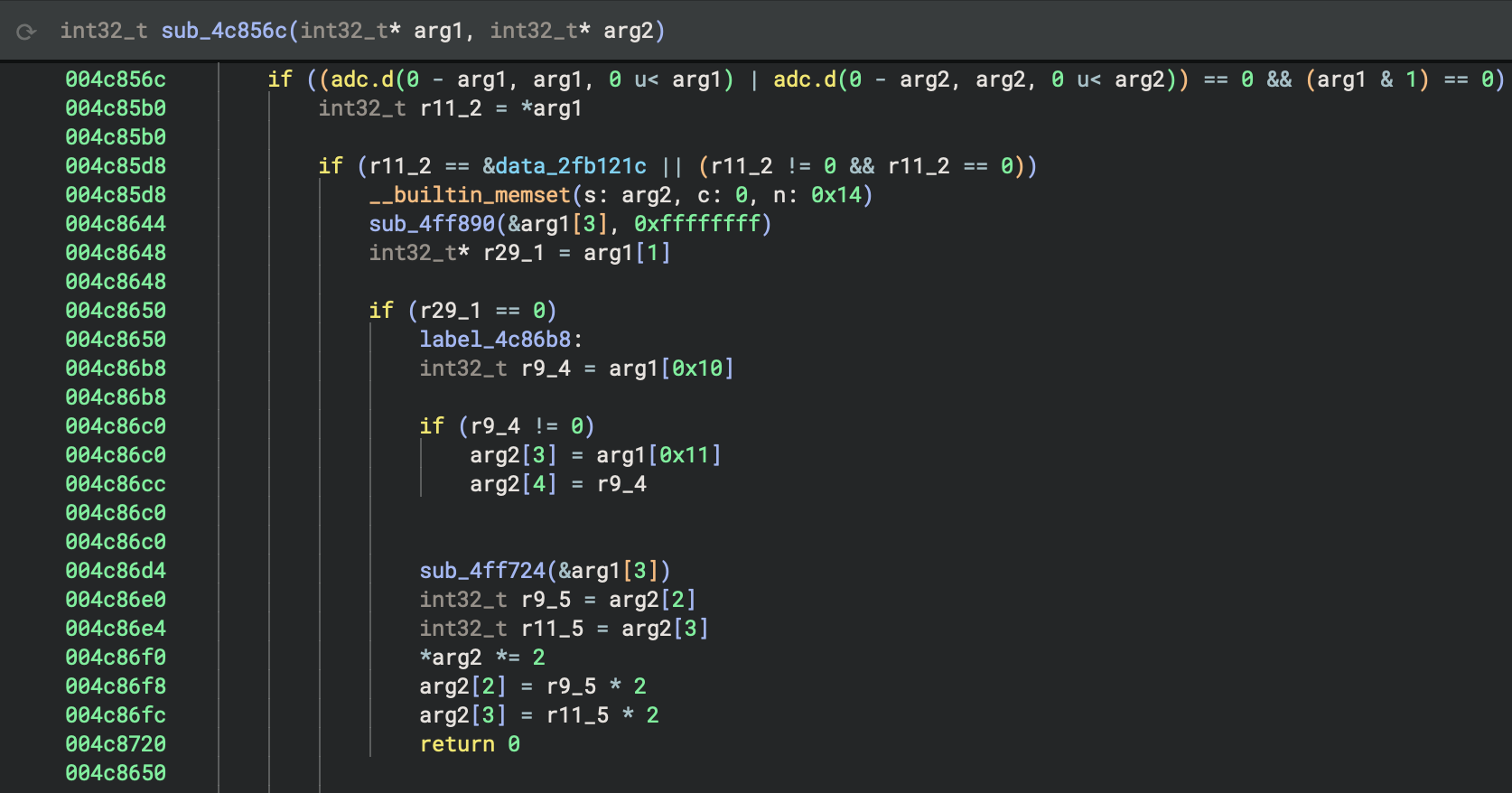Image resolution: width=1512 pixels, height=793 pixels.
Task: Select function name sub_4c856c in the header
Action: 223,31
